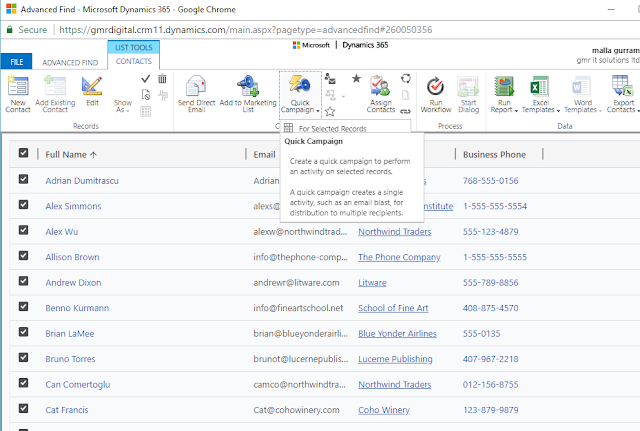Click the andrewr@litware.com email cell

click(x=296, y=282)
